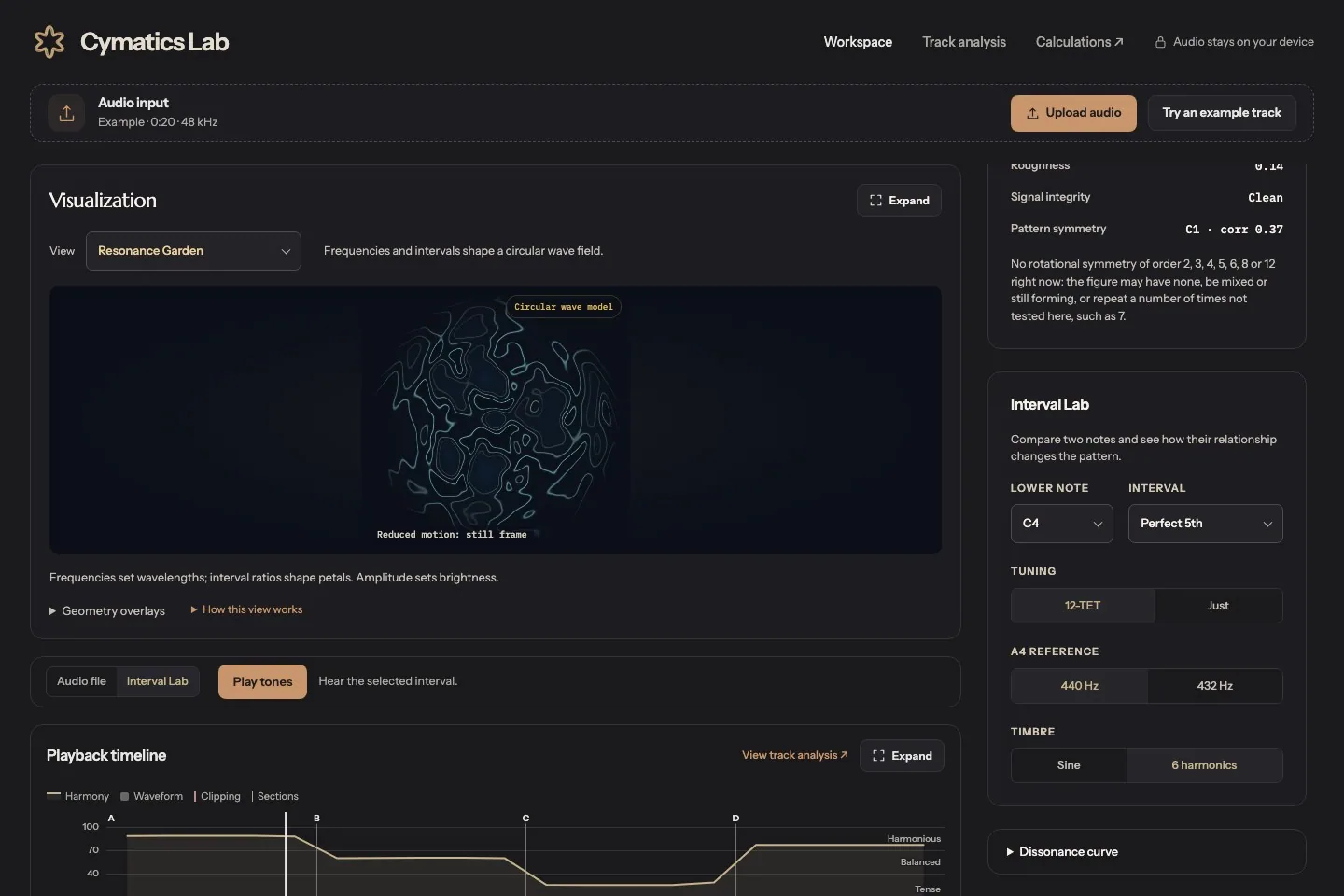Click the Waveform legend entry
The height and width of the screenshot is (896, 1344).
(151, 796)
